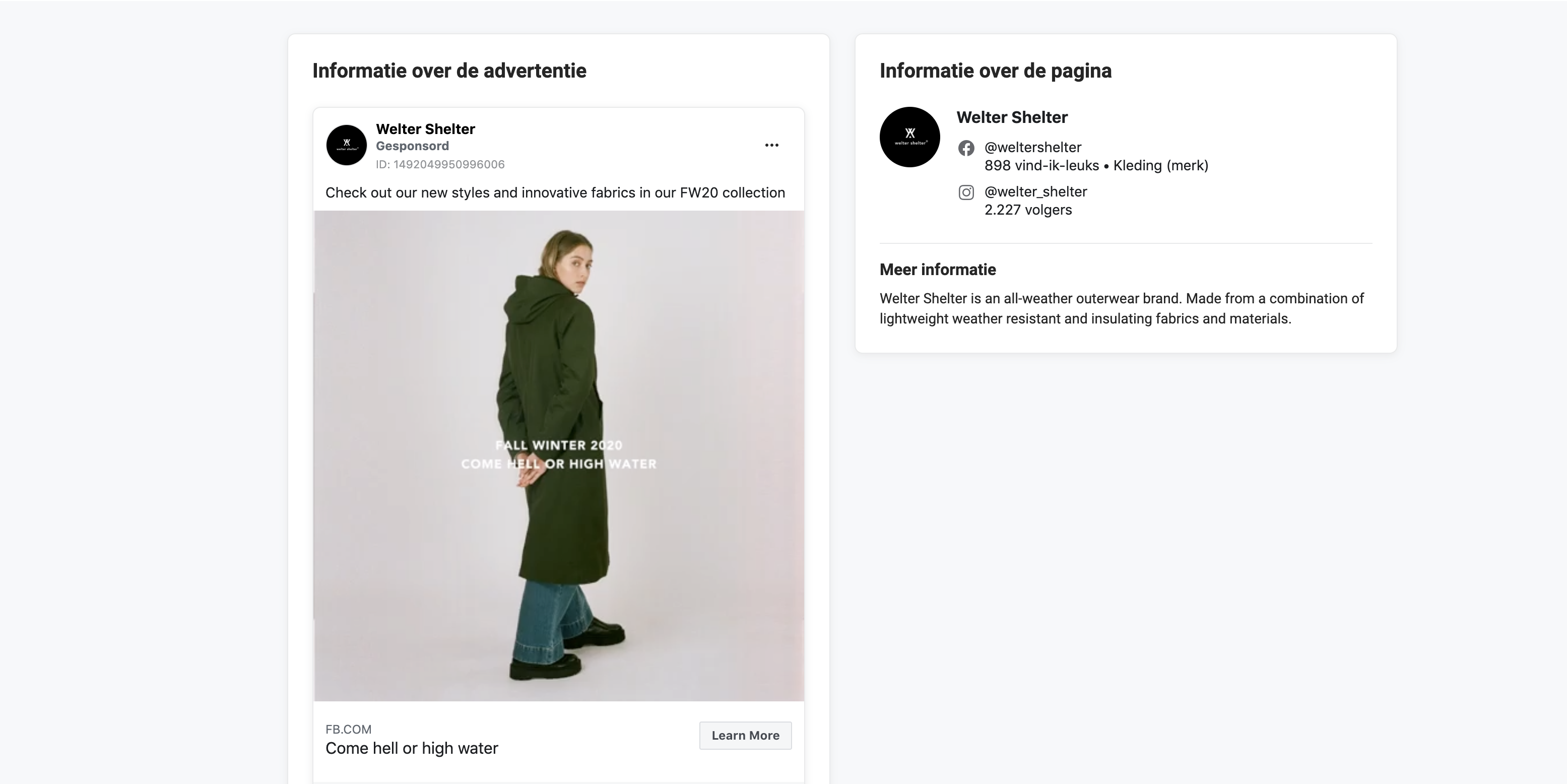The width and height of the screenshot is (1567, 784).
Task: Open the @welter_shelter Instagram handle link
Action: (x=1035, y=191)
